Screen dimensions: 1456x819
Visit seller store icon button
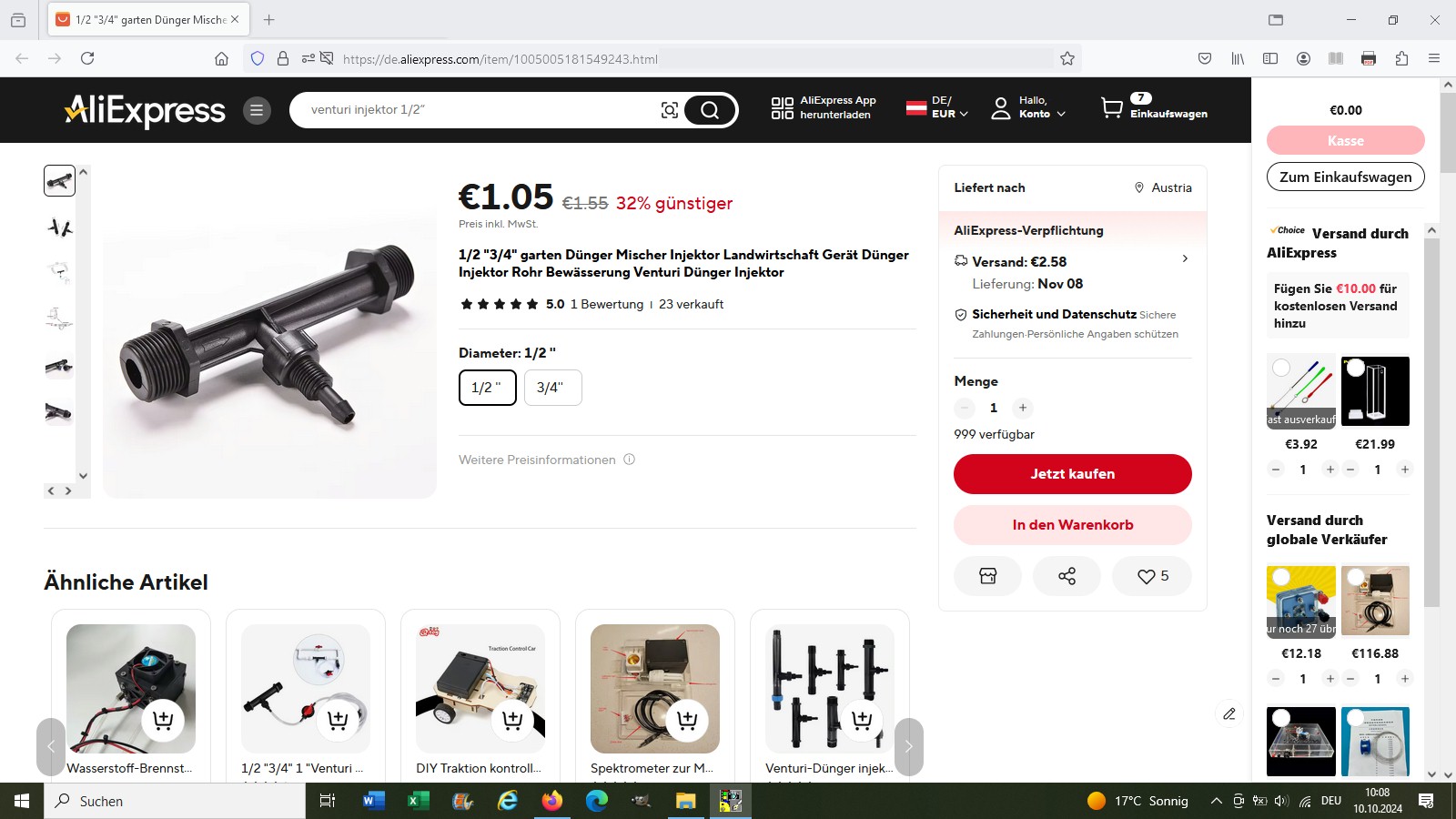(987, 576)
